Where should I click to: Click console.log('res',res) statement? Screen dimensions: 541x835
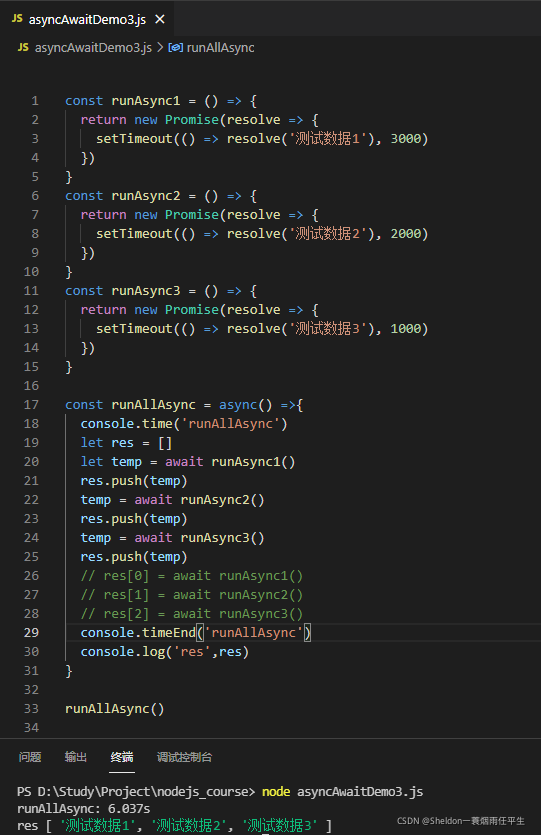pos(165,652)
